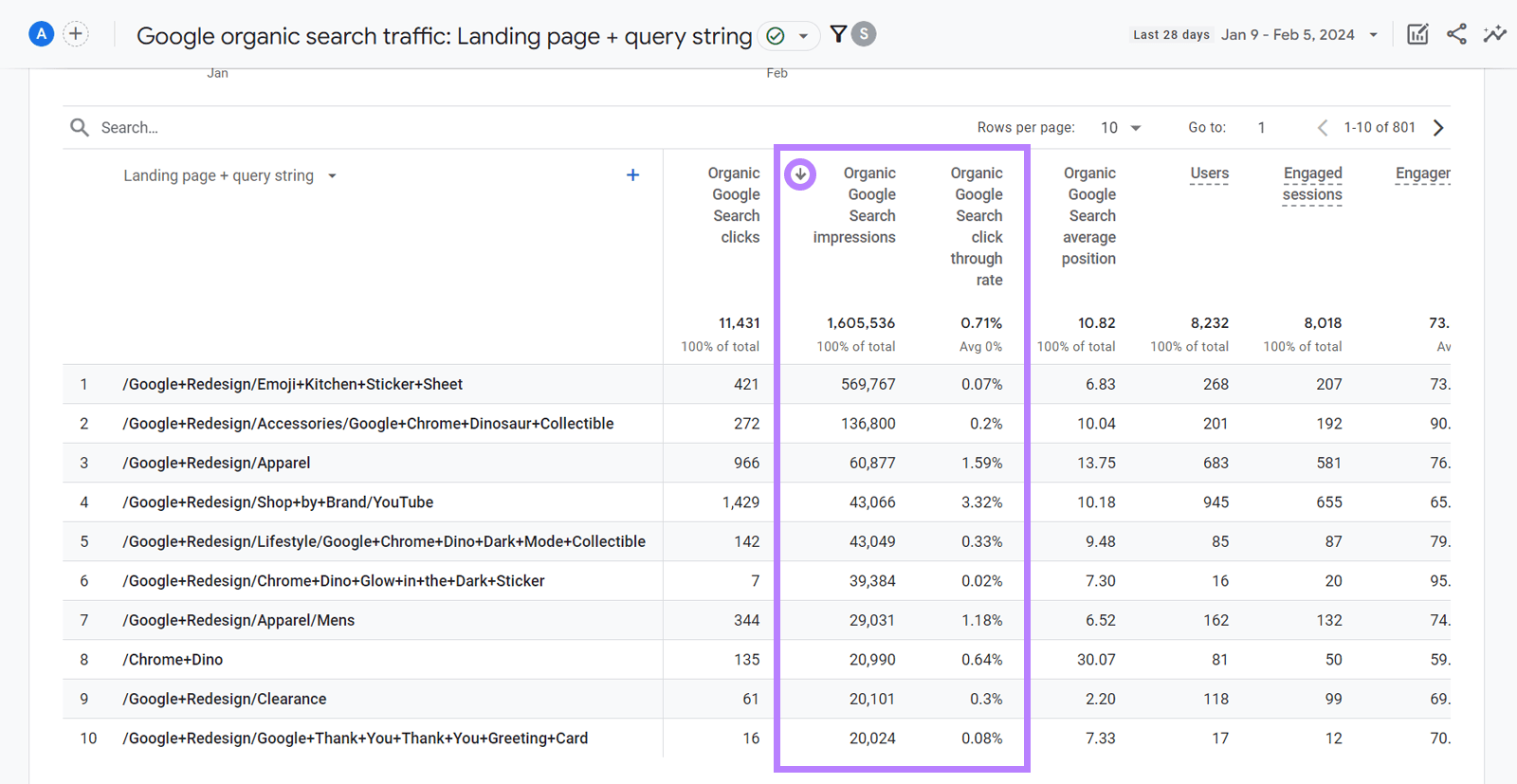Click click-through rate 3.32%

(x=982, y=502)
